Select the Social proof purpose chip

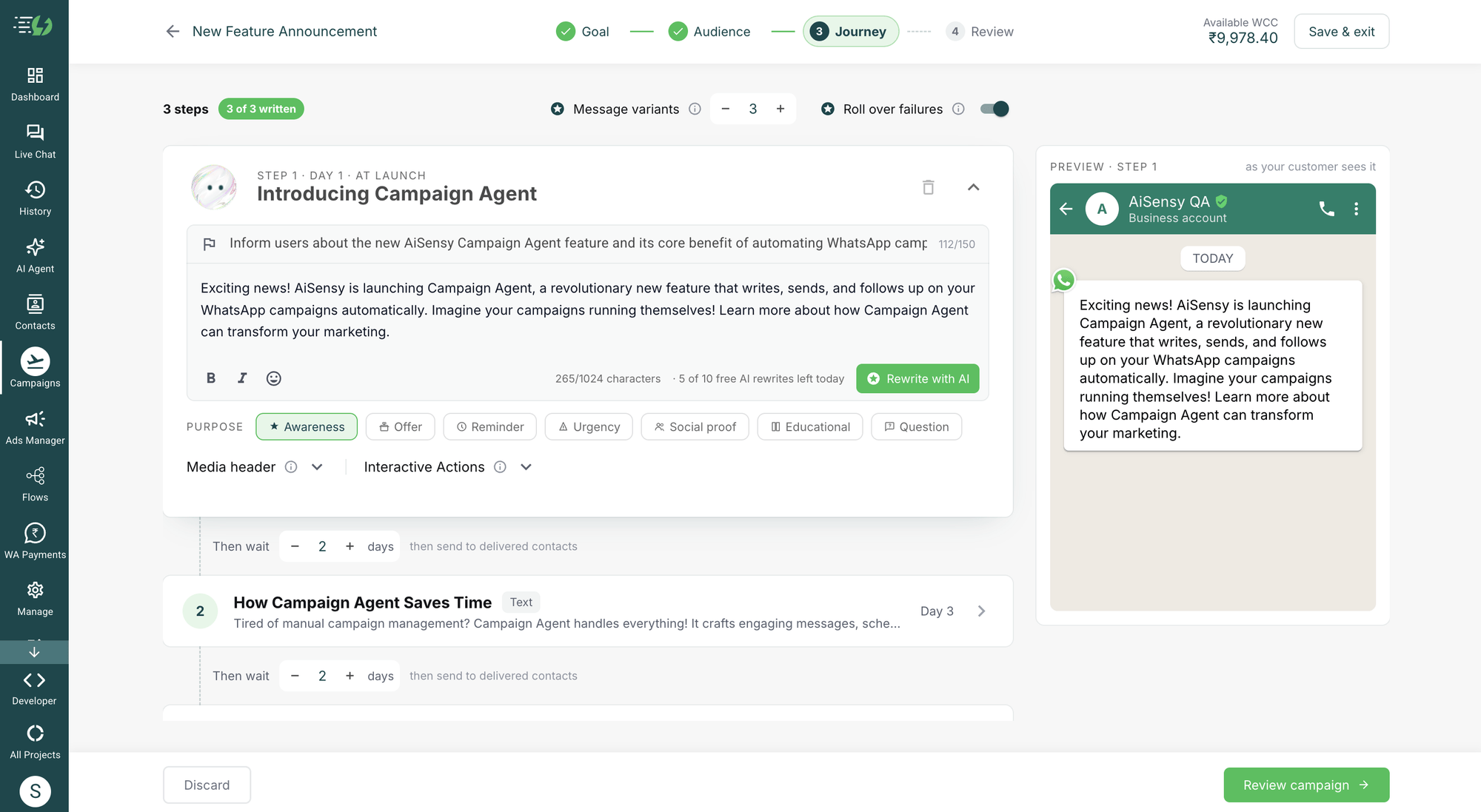[695, 426]
